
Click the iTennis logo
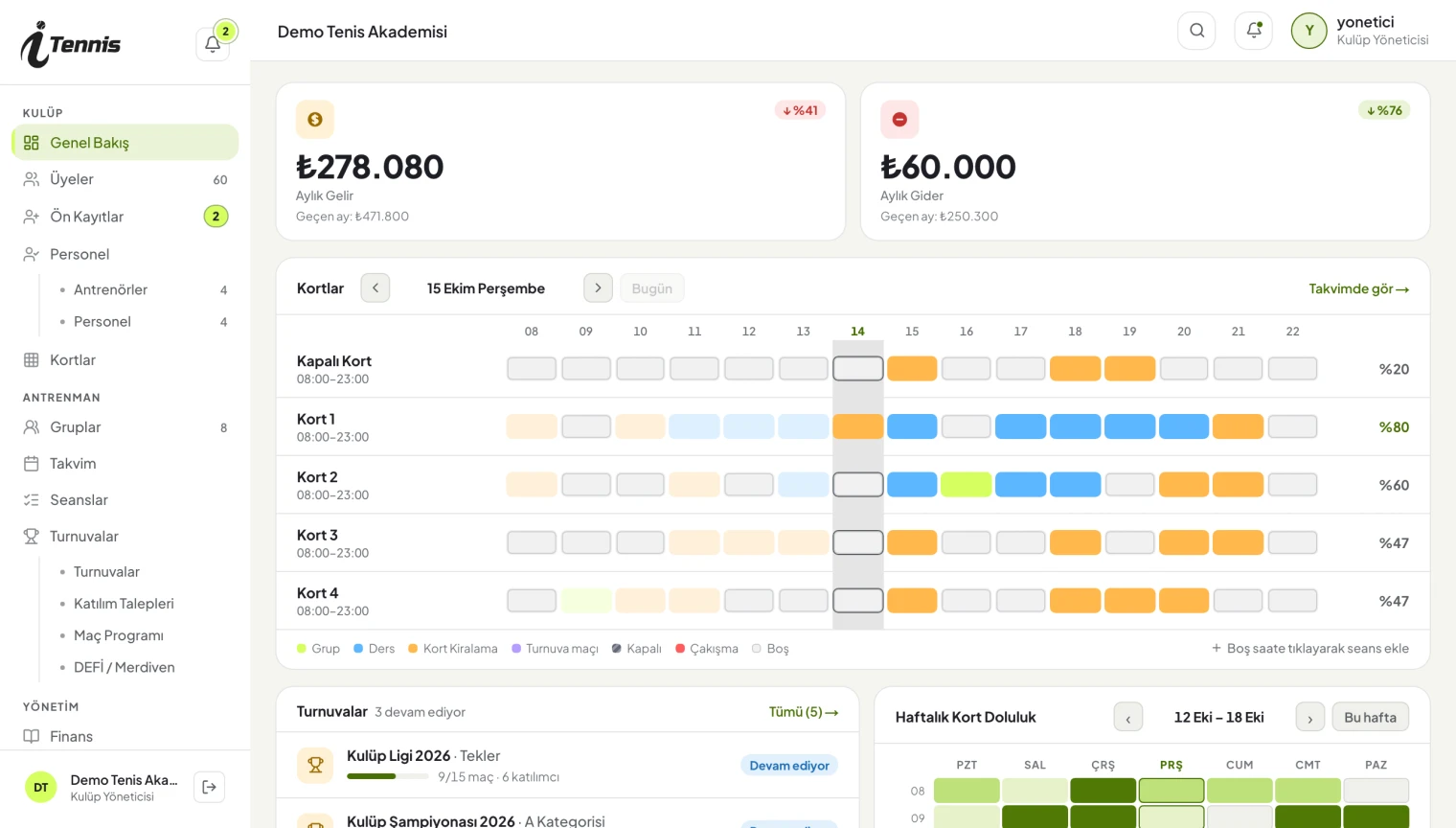click(x=71, y=44)
